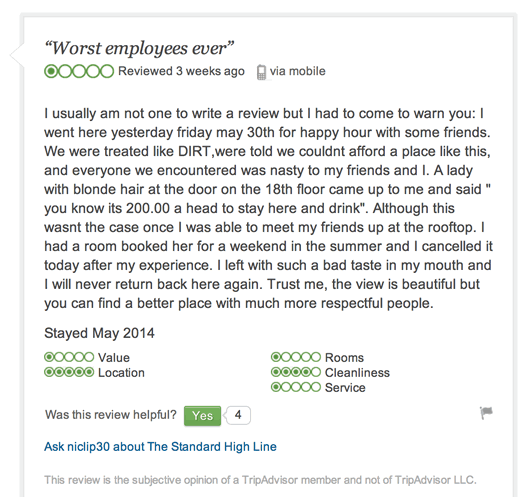Click the Location rating bubbles
This screenshot has width=530, height=497.
pyautogui.click(x=69, y=372)
